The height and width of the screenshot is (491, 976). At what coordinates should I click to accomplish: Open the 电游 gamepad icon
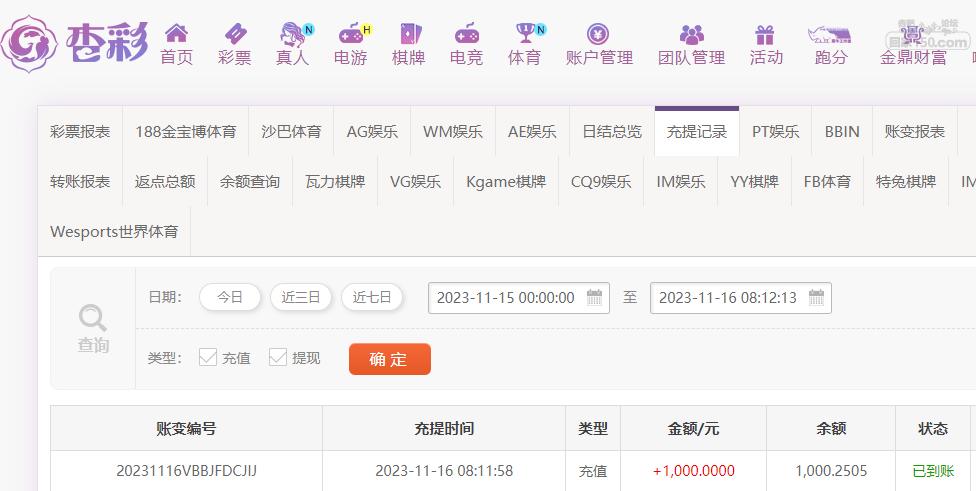click(350, 34)
